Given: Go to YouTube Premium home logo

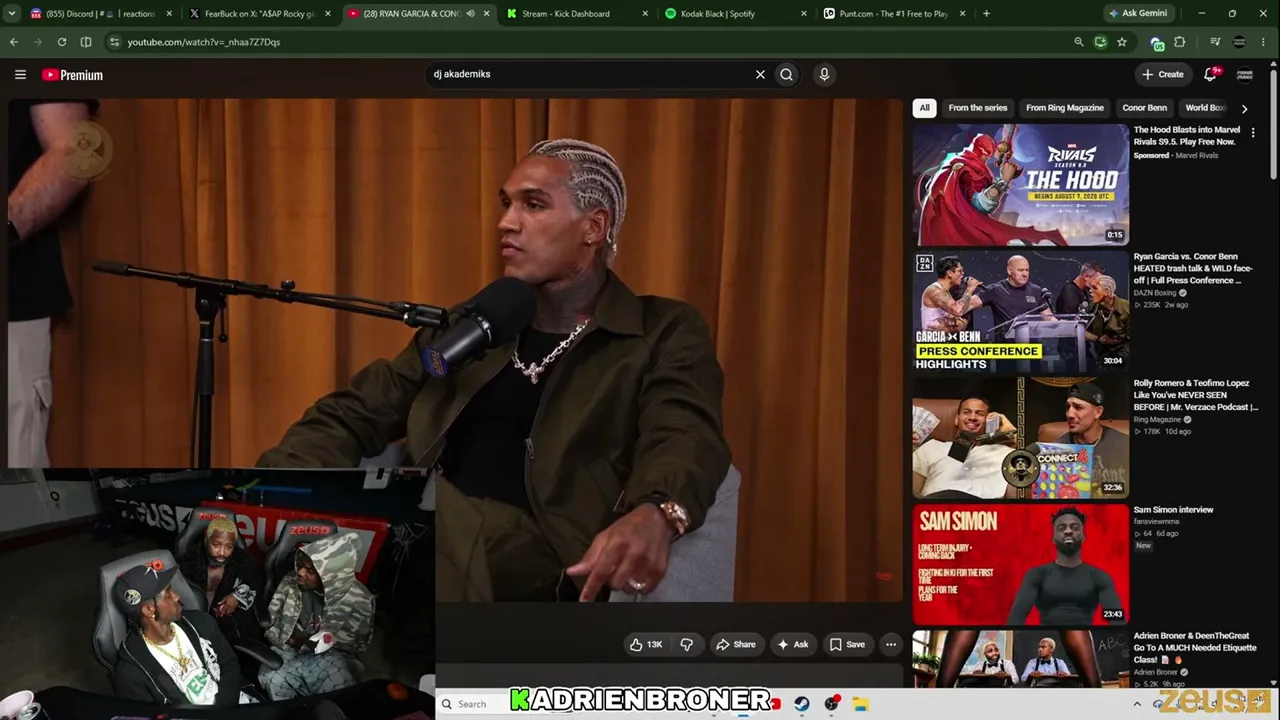Looking at the screenshot, I should [72, 75].
